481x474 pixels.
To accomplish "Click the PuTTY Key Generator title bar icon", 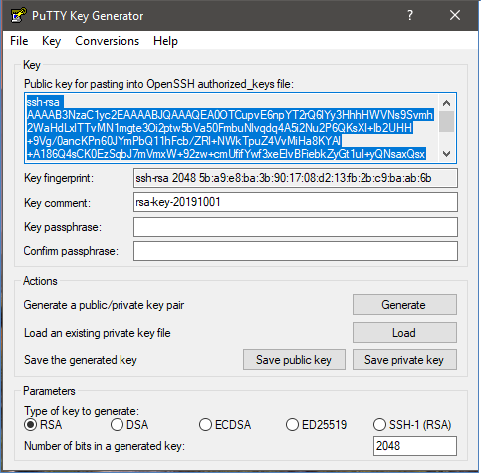I will (18, 15).
